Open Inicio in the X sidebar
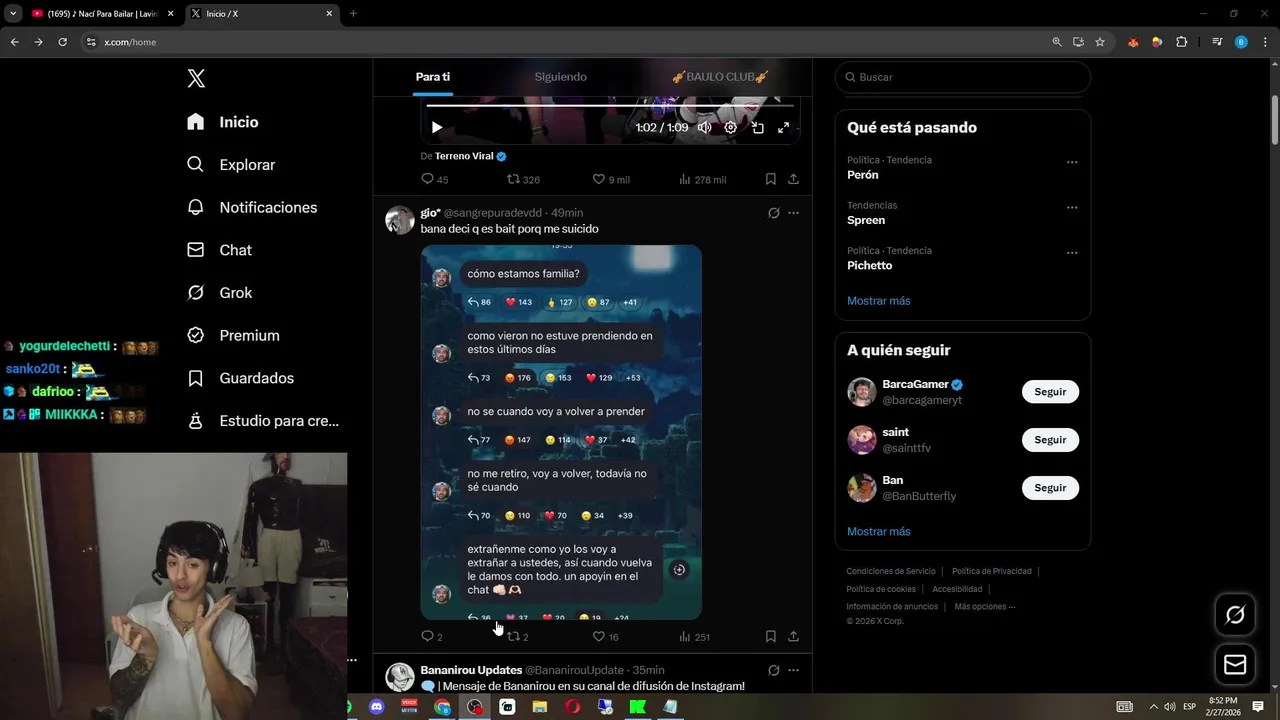This screenshot has width=1280, height=720. pyautogui.click(x=223, y=122)
